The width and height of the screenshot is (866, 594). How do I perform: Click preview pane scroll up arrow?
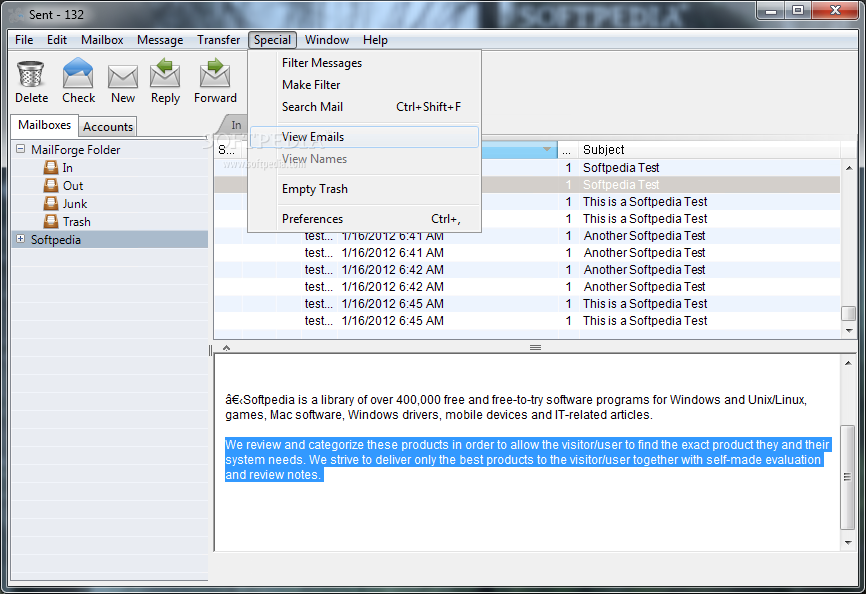[848, 363]
